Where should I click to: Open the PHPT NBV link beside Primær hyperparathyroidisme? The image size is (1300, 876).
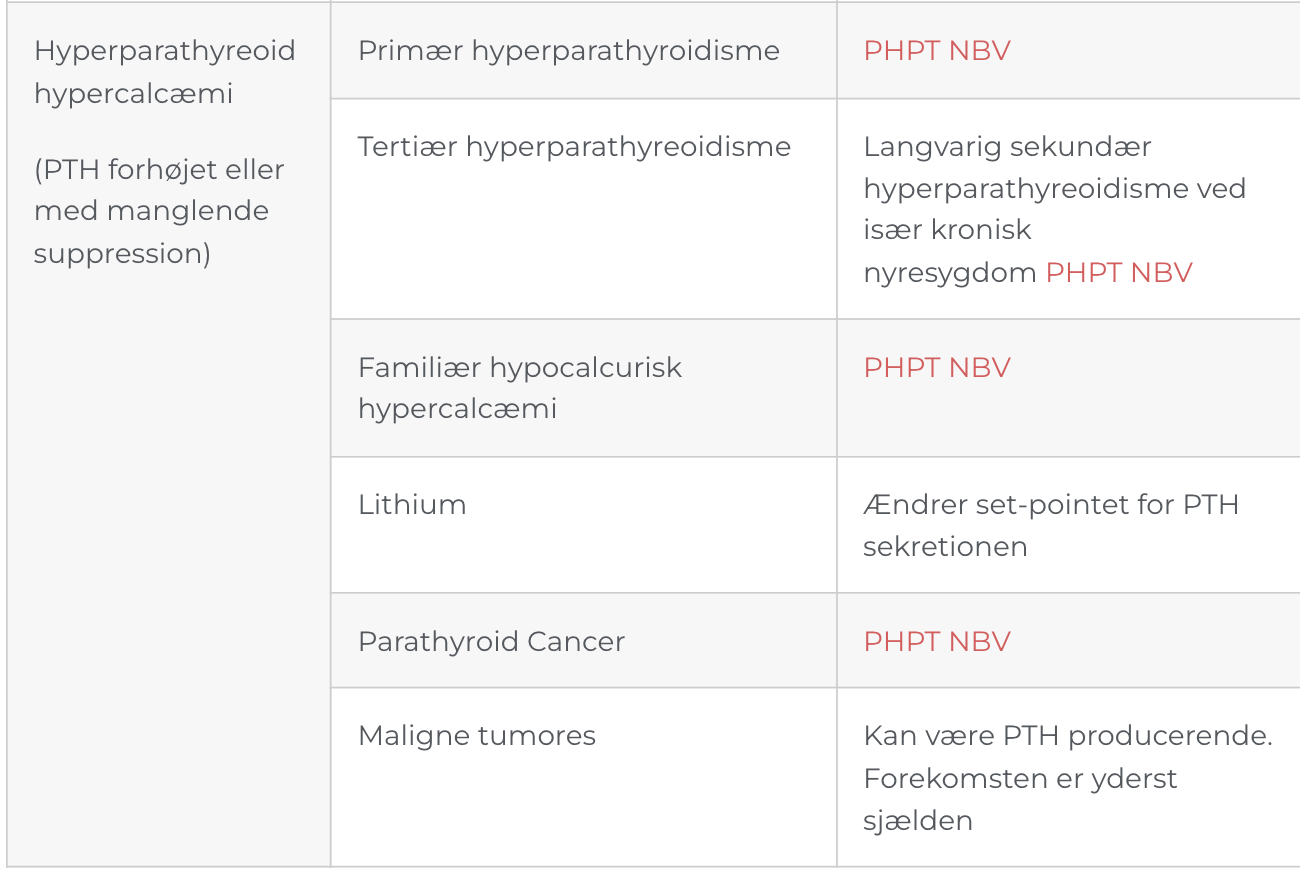coord(937,51)
